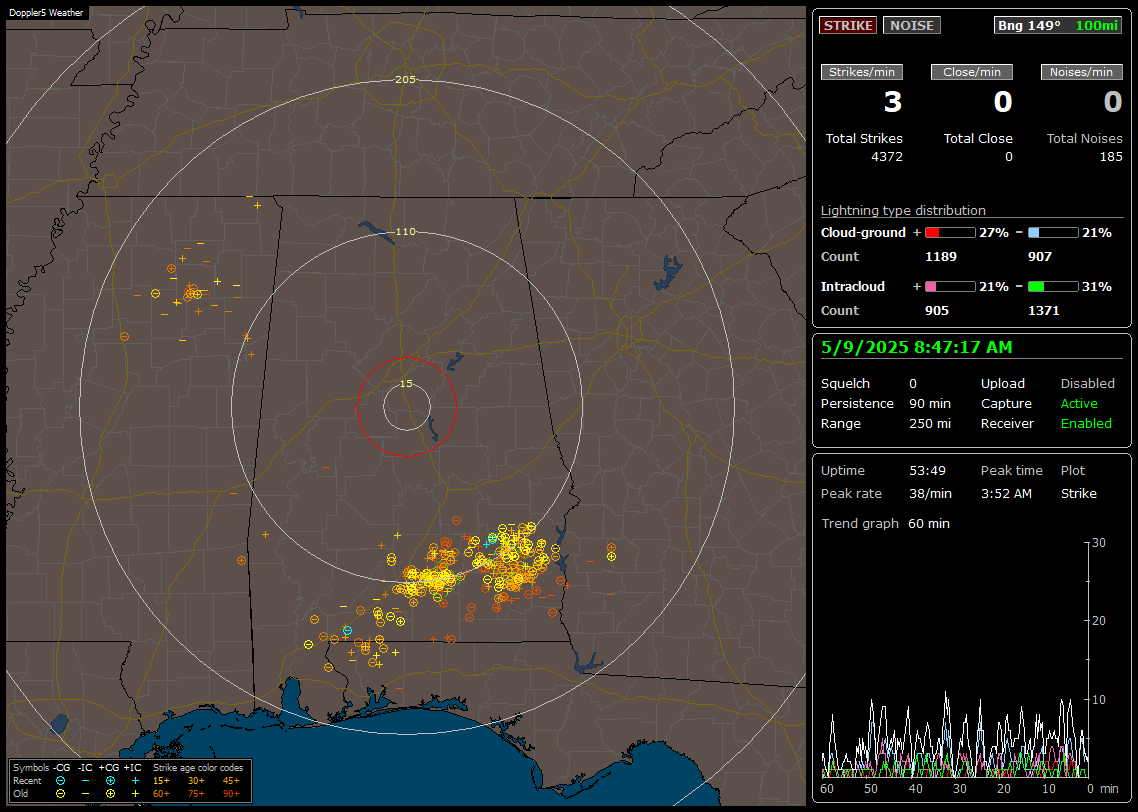Click the Intracloud negative count 1371

click(x=1044, y=311)
